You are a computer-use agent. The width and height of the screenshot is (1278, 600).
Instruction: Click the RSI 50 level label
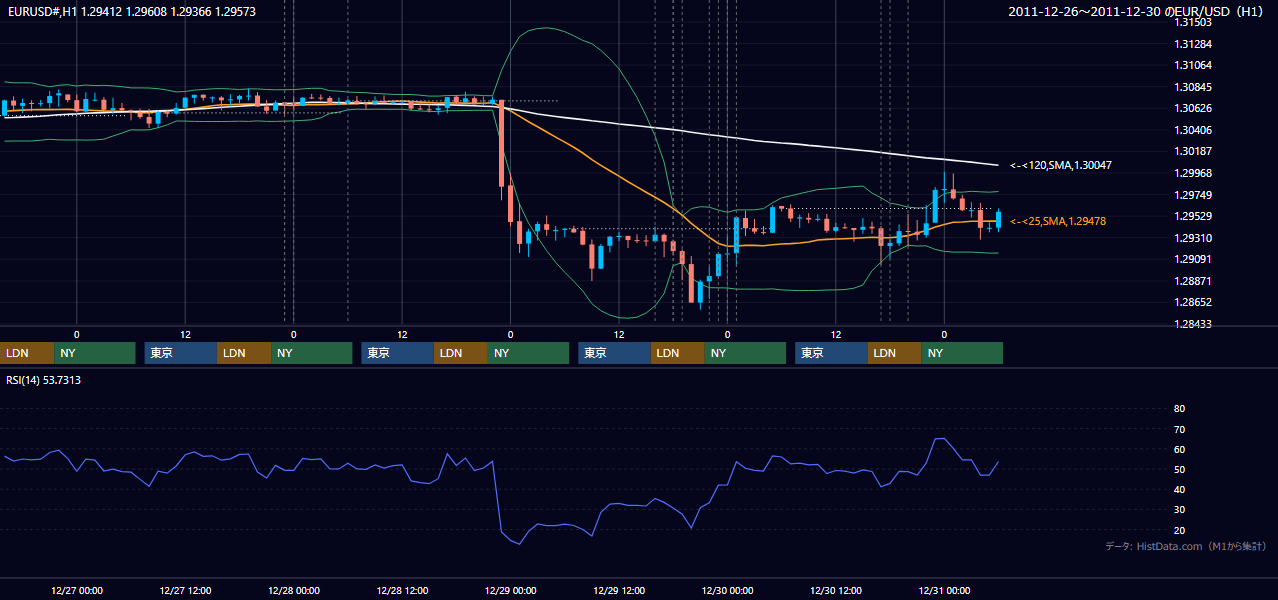click(1179, 469)
